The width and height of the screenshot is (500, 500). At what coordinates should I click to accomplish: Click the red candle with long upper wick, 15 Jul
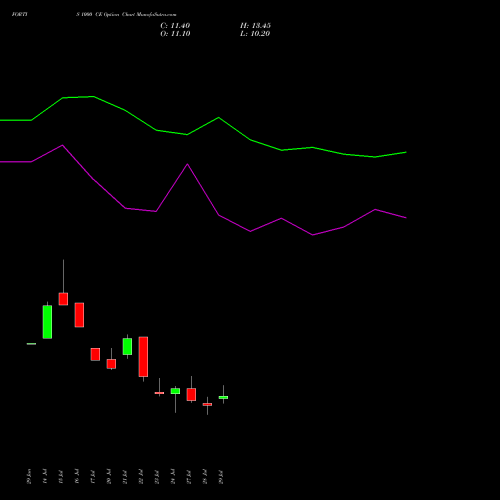coord(63,299)
